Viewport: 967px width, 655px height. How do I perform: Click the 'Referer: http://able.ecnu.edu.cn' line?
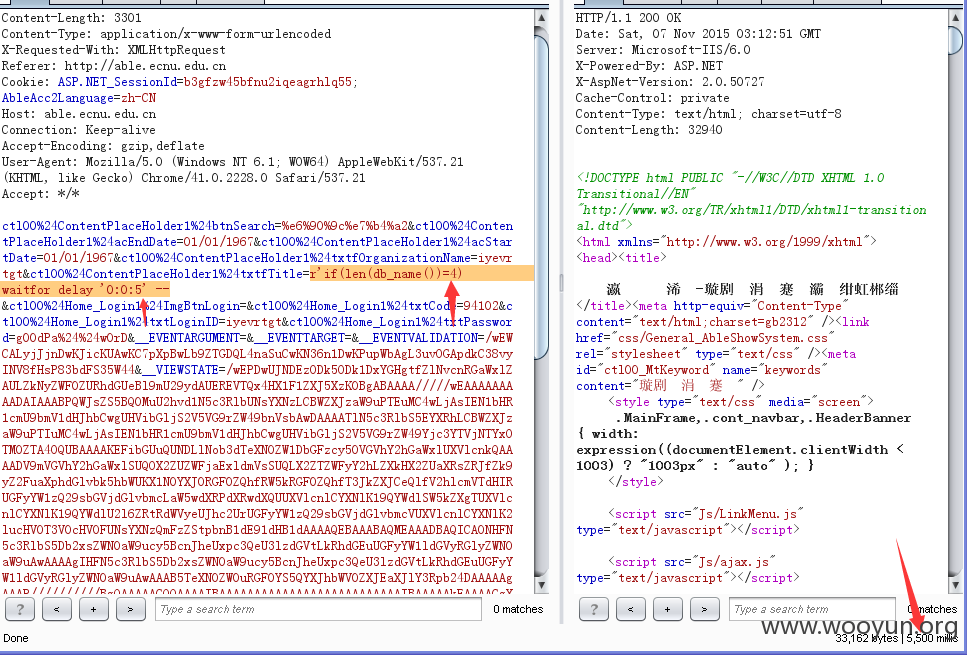[x=113, y=66]
